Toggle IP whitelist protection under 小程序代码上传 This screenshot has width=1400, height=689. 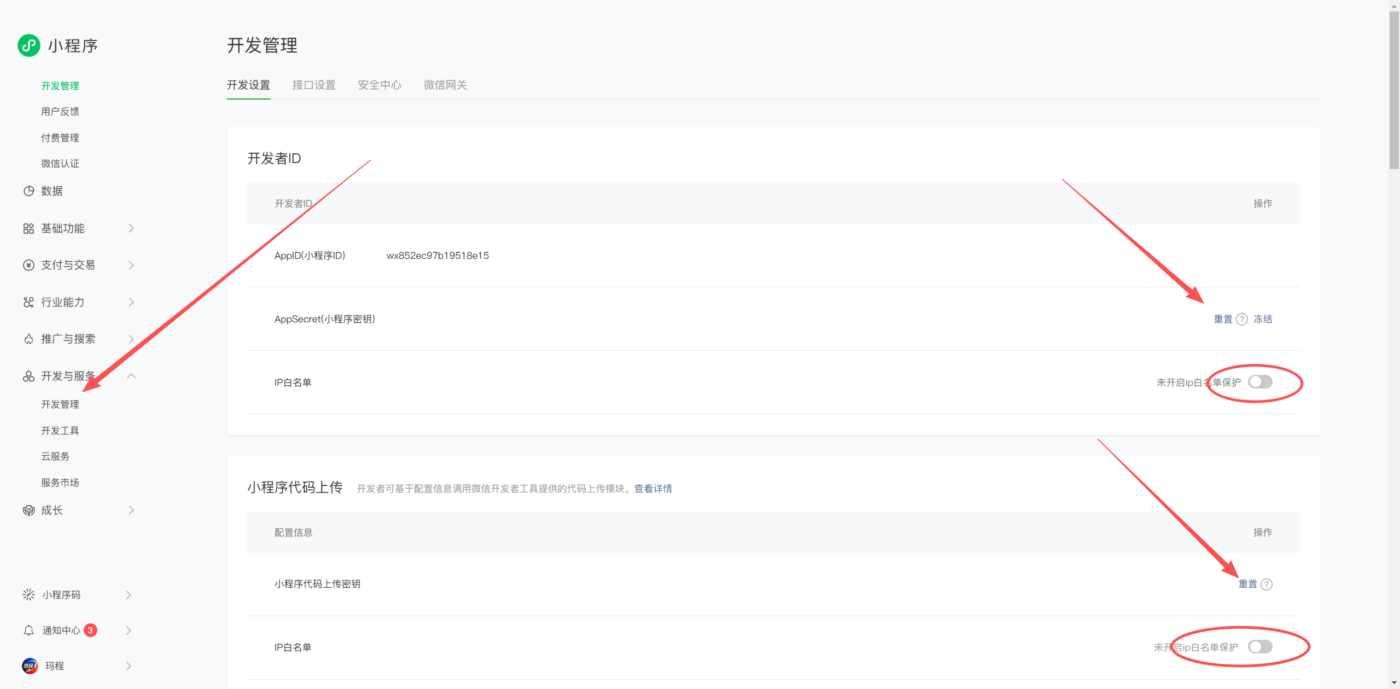1260,647
